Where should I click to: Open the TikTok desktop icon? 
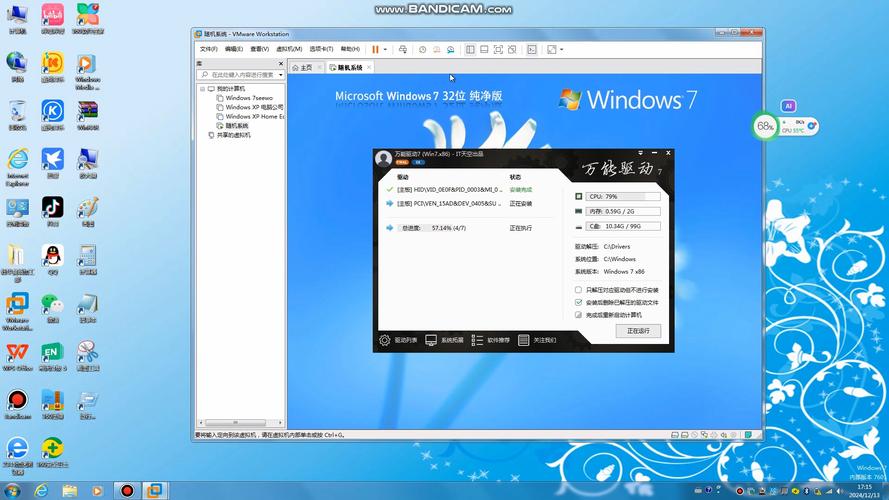click(53, 211)
